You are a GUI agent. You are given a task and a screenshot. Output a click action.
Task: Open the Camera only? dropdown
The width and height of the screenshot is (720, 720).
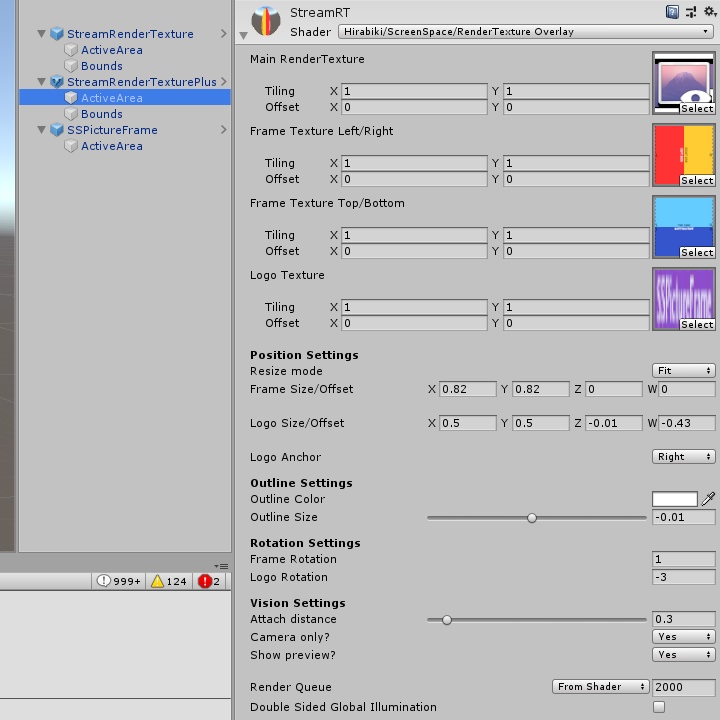coord(684,636)
